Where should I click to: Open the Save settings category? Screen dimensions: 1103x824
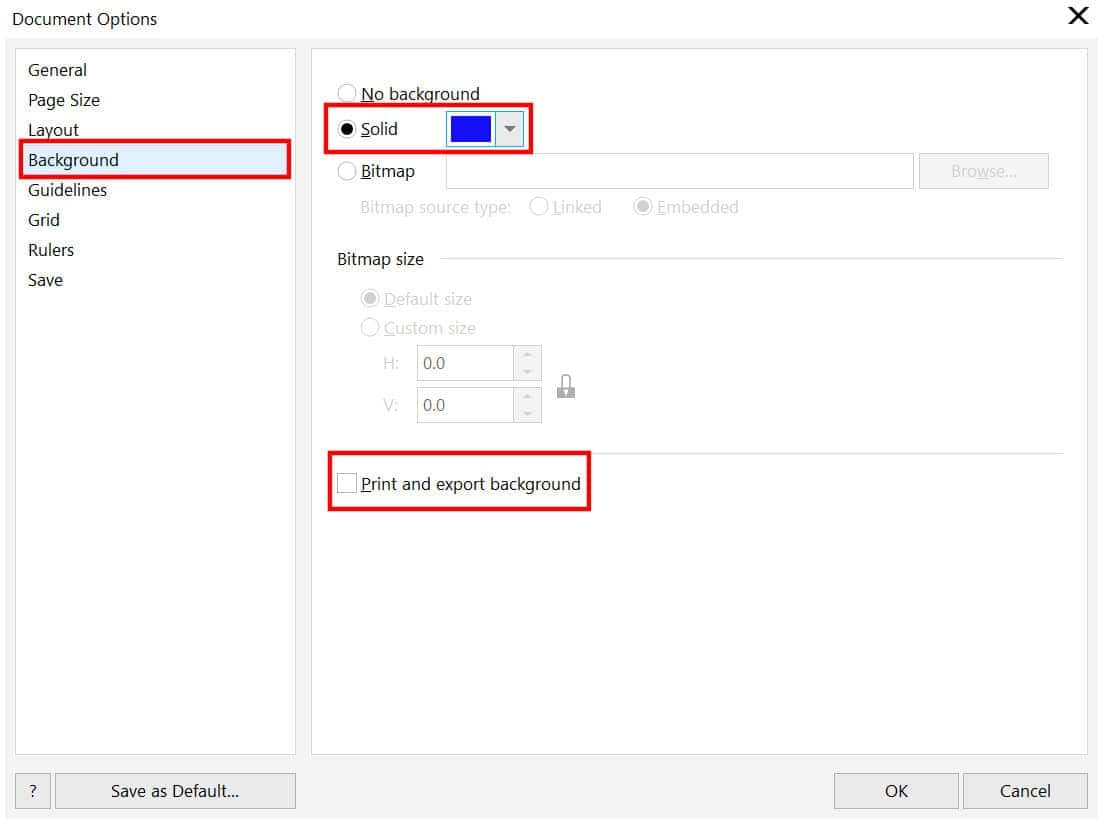tap(45, 280)
